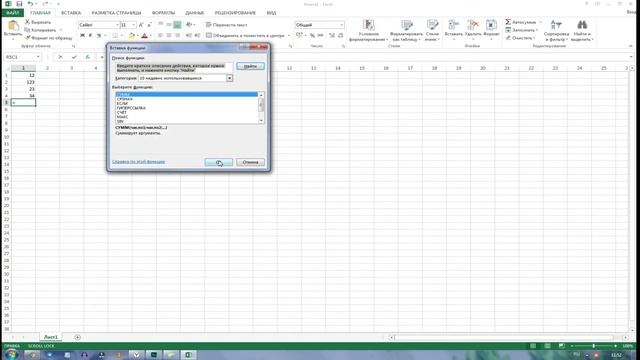The image size is (640, 360).
Task: Click the add new sheet plus button
Action: pyautogui.click(x=77, y=337)
